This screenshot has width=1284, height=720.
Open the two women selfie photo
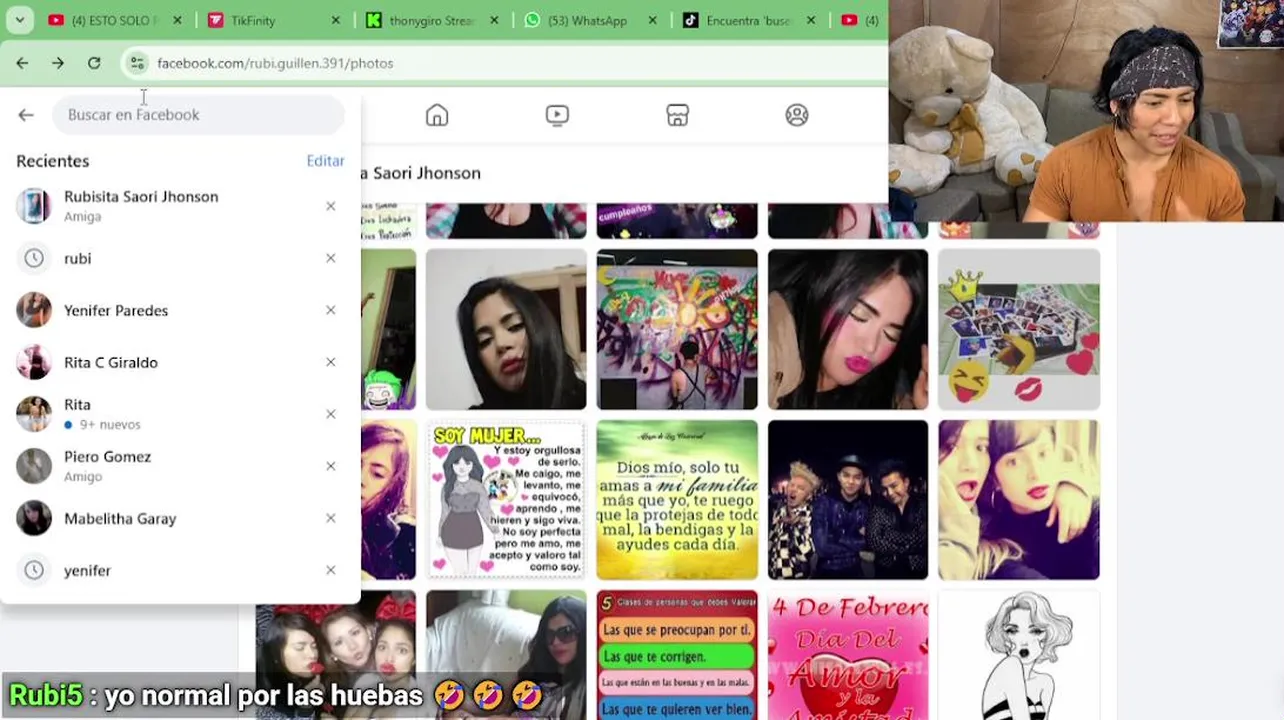click(1019, 500)
